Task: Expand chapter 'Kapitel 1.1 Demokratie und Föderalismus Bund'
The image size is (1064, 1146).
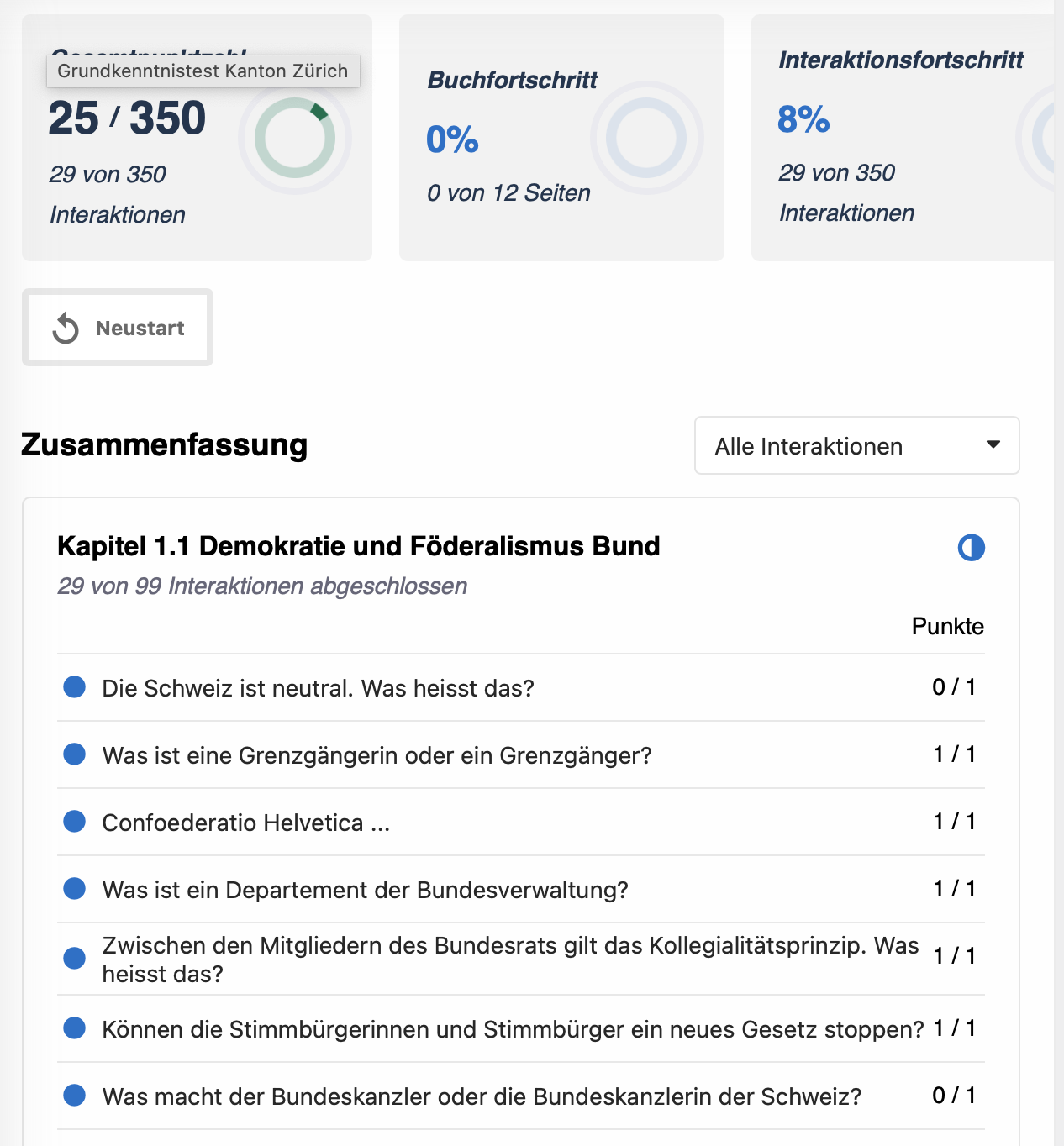Action: coord(358,546)
